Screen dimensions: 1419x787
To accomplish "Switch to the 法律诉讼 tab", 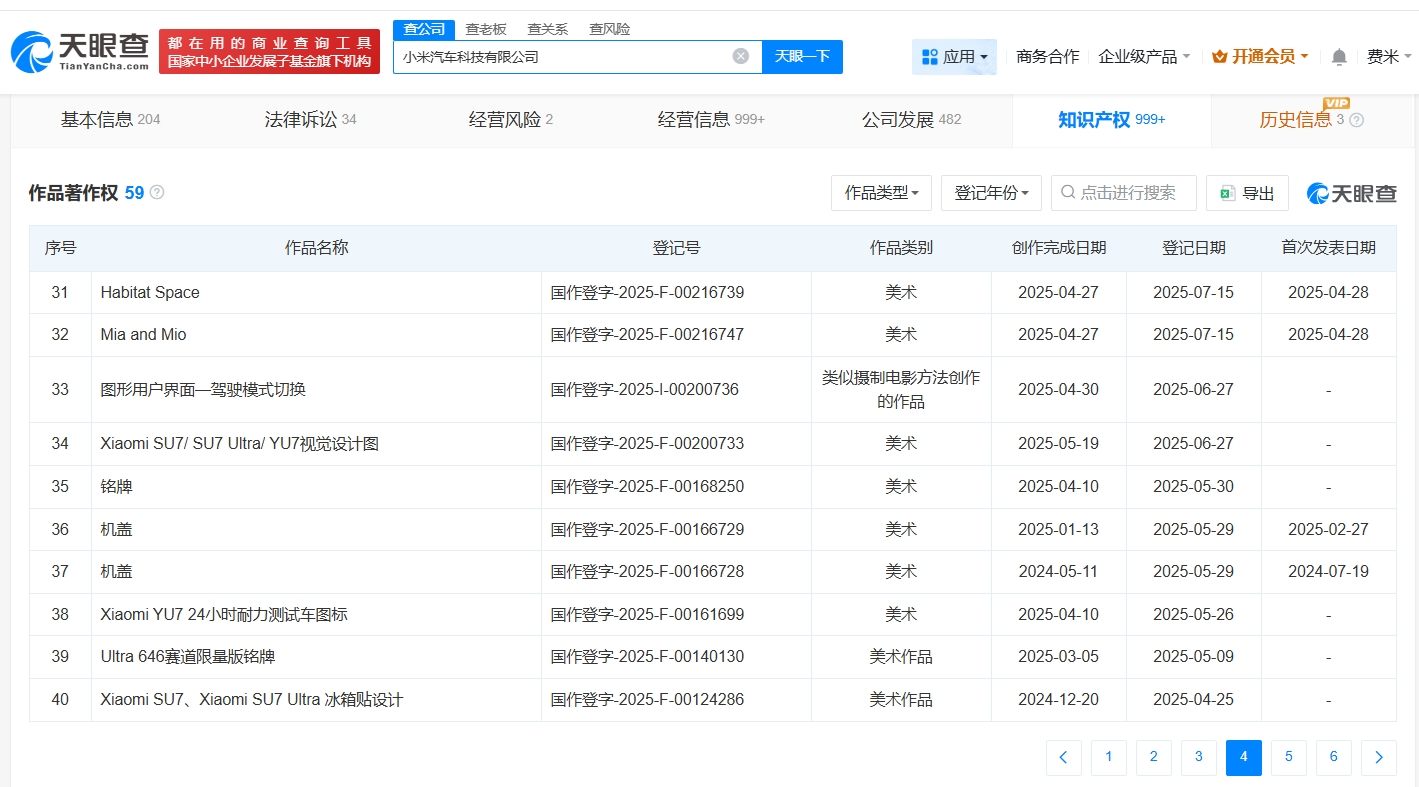I will (x=309, y=120).
